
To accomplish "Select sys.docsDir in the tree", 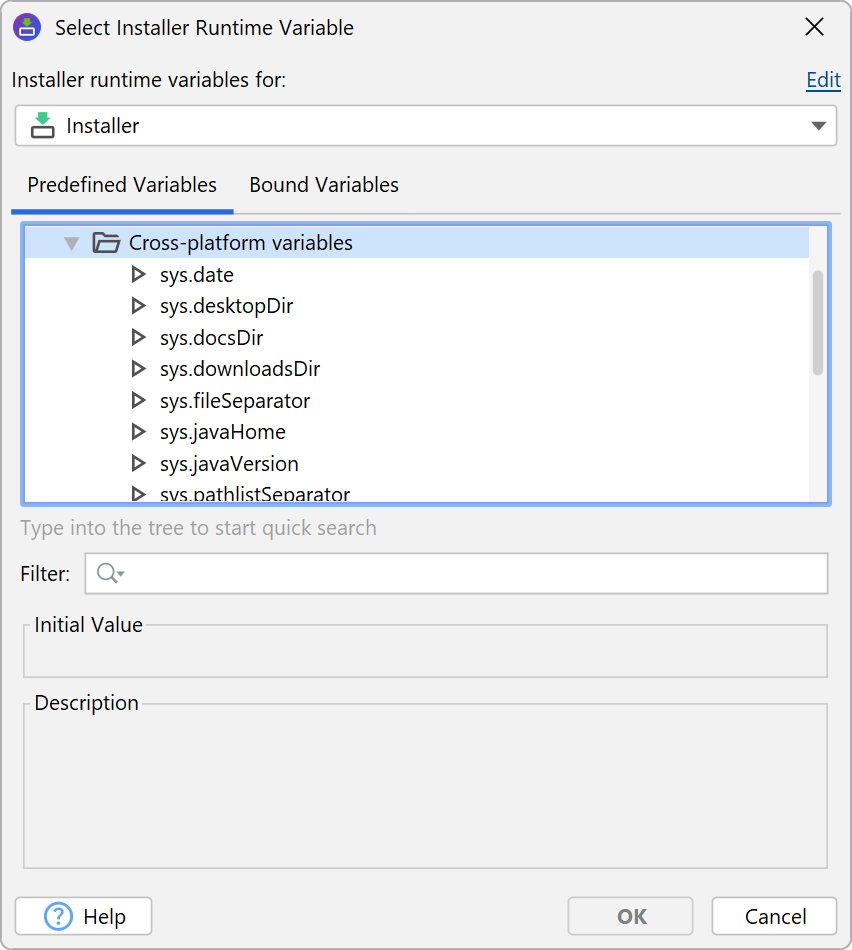I will point(211,338).
